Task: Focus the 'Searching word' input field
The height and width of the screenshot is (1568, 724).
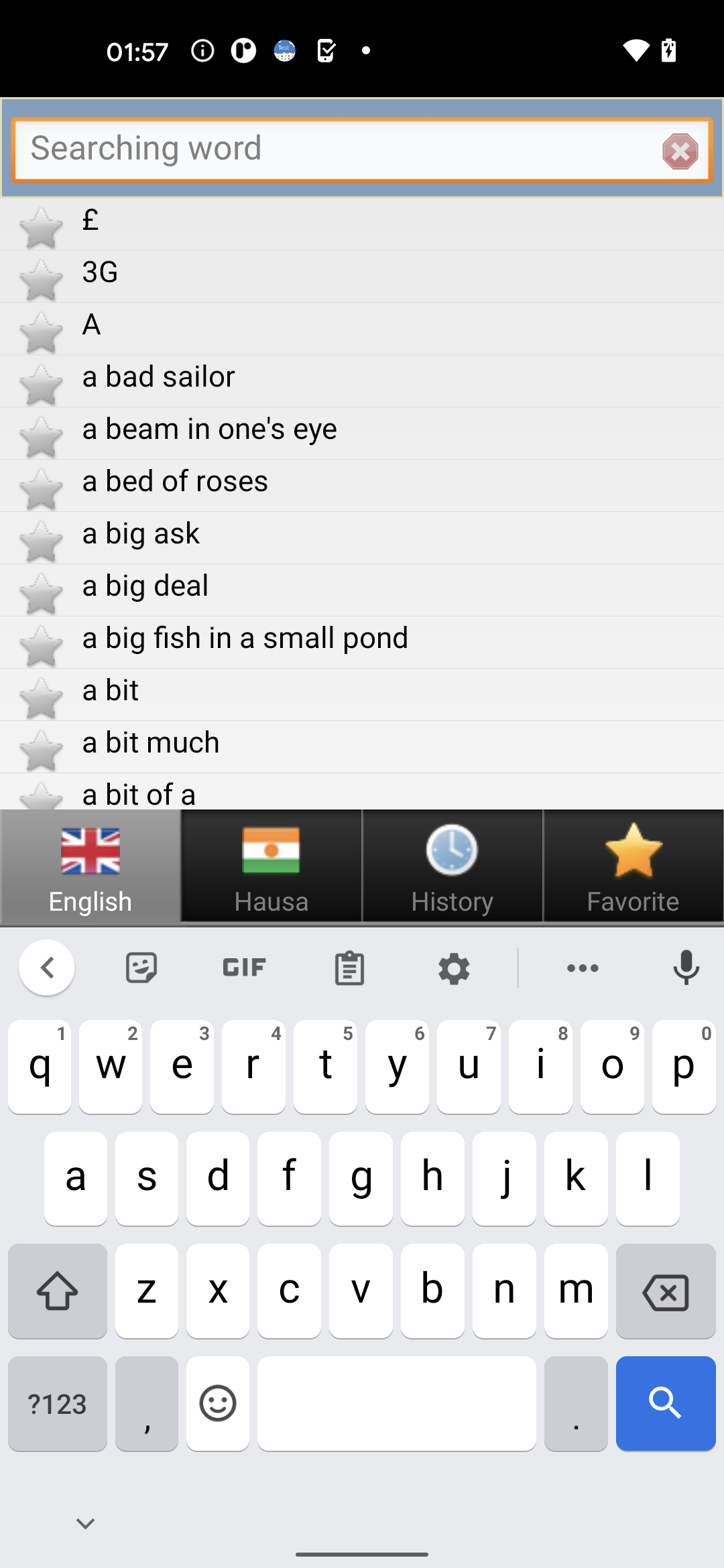Action: (335, 150)
